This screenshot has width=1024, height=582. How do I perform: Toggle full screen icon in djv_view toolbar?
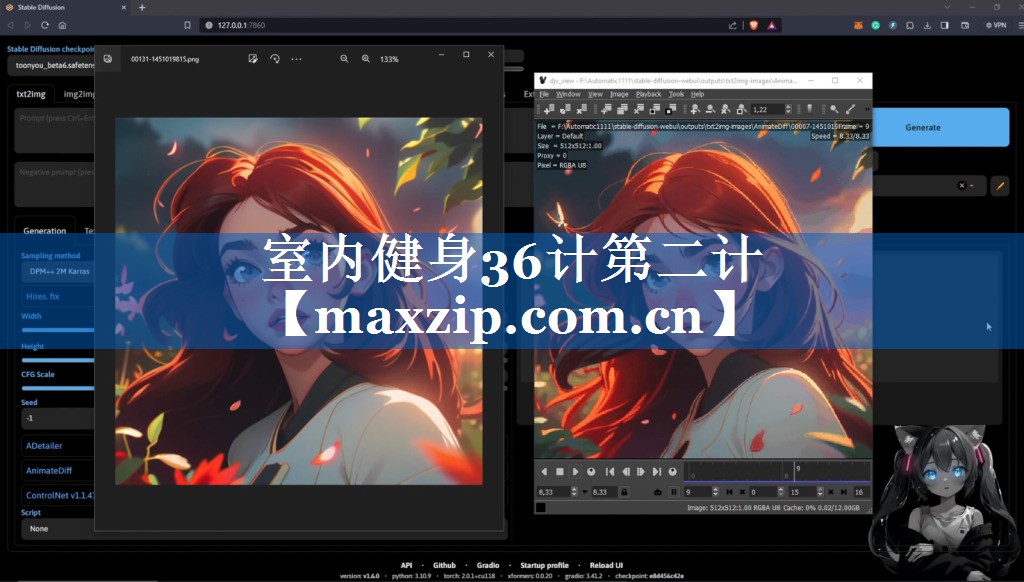(671, 109)
